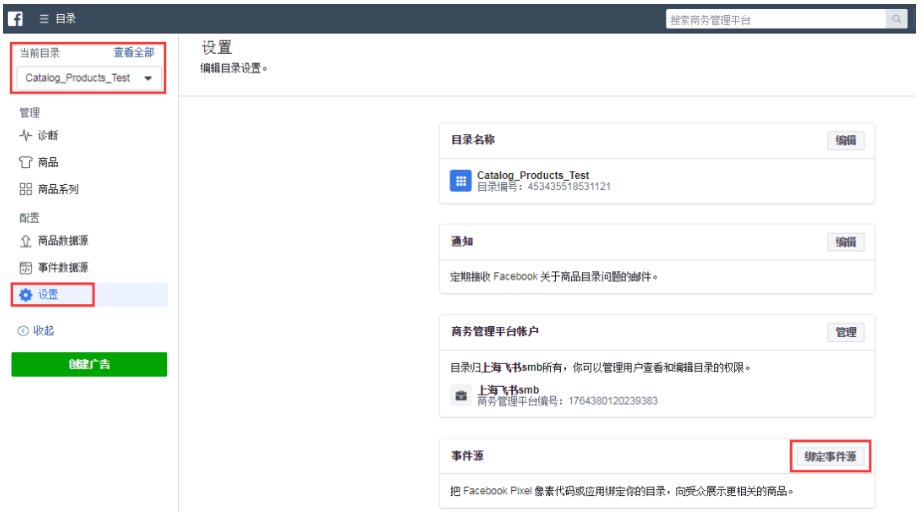Click the 绑定事件源 button

click(x=830, y=457)
